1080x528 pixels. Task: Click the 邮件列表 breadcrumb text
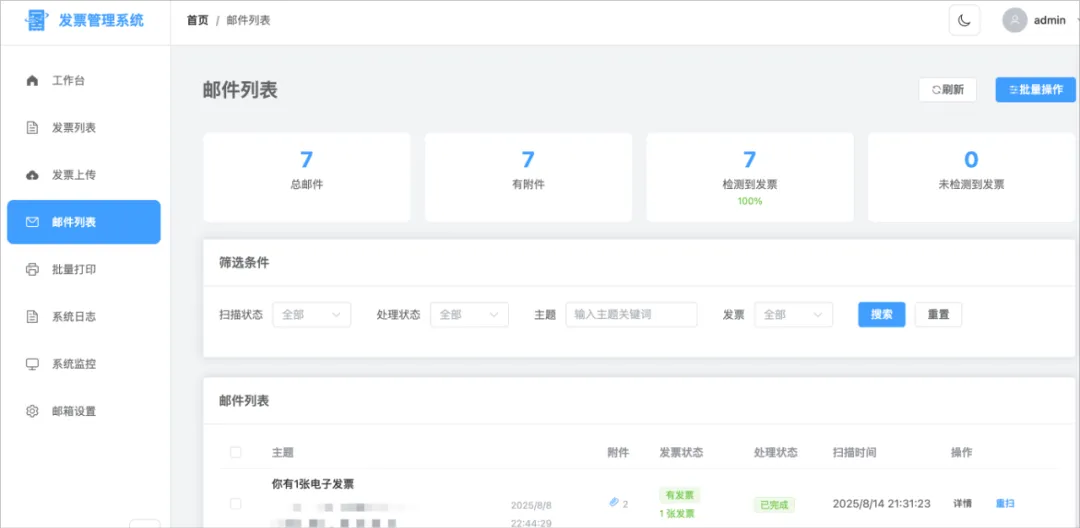coord(249,21)
